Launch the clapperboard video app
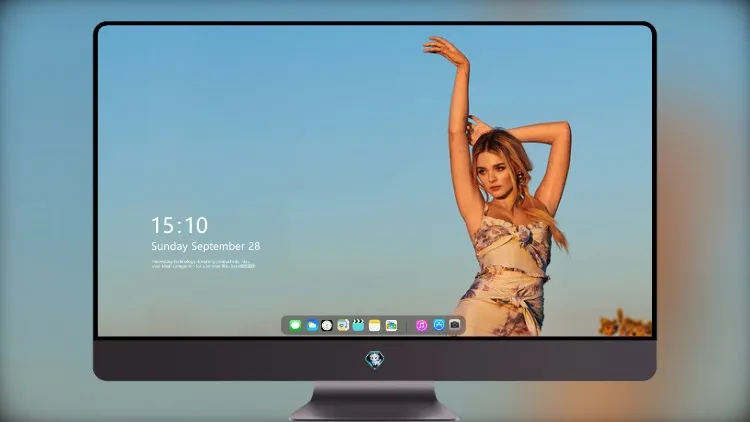This screenshot has width=750, height=422. [x=358, y=325]
